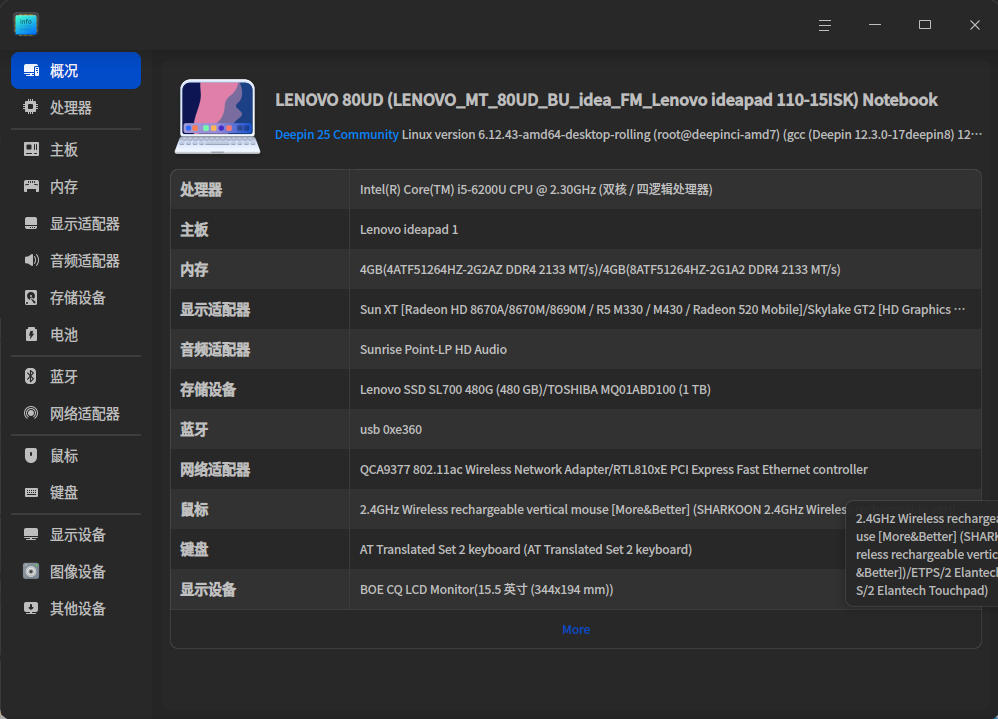This screenshot has height=719, width=998.
Task: Click the 音频适配器 speaker icon
Action: point(31,260)
